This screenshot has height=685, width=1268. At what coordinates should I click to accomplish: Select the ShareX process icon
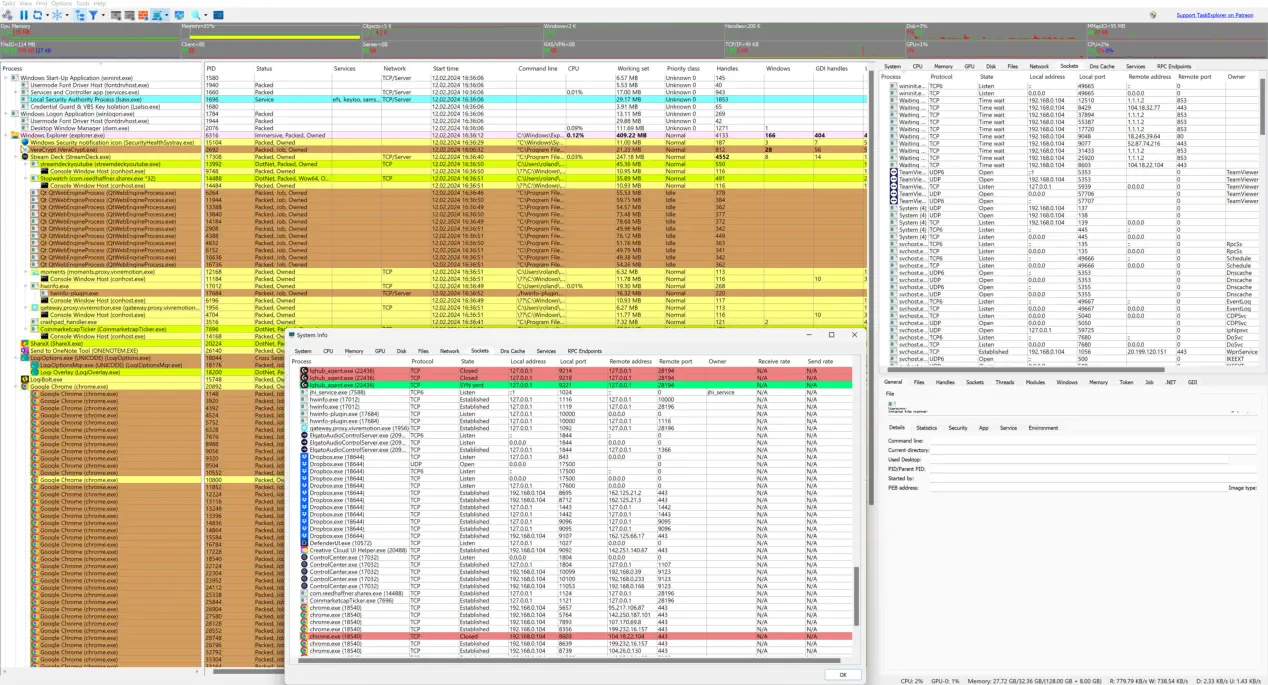(x=25, y=343)
